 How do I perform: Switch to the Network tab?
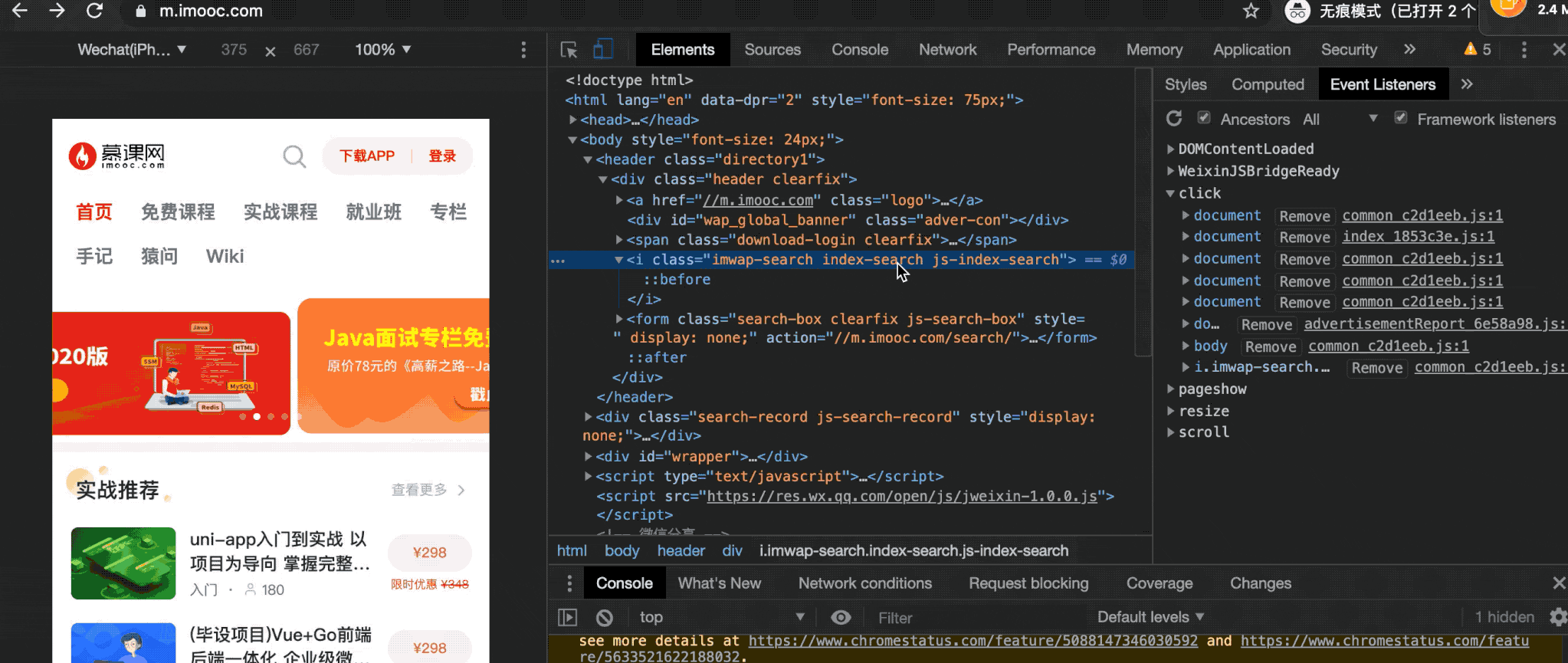(x=948, y=50)
